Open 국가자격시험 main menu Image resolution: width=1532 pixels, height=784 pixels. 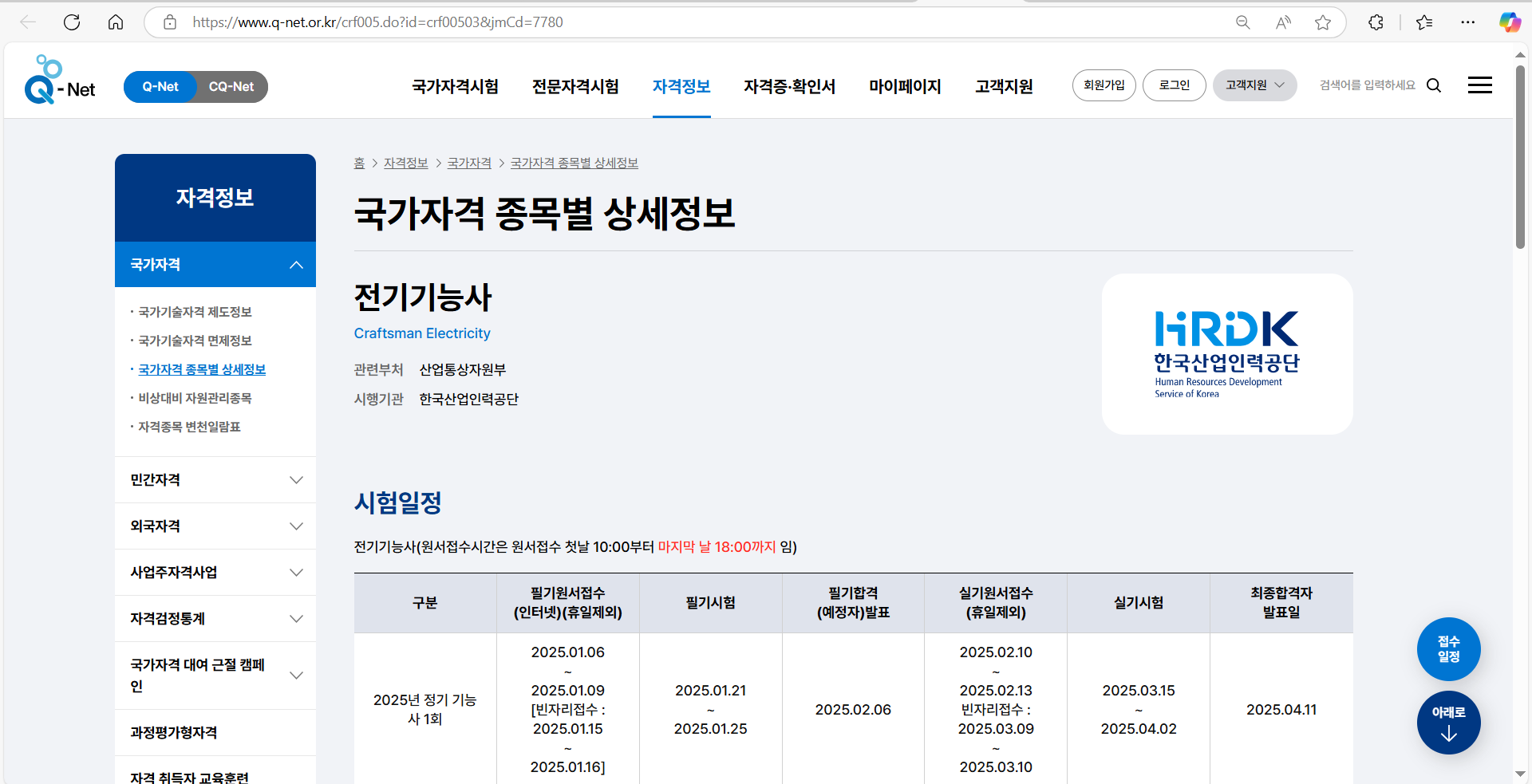456,86
